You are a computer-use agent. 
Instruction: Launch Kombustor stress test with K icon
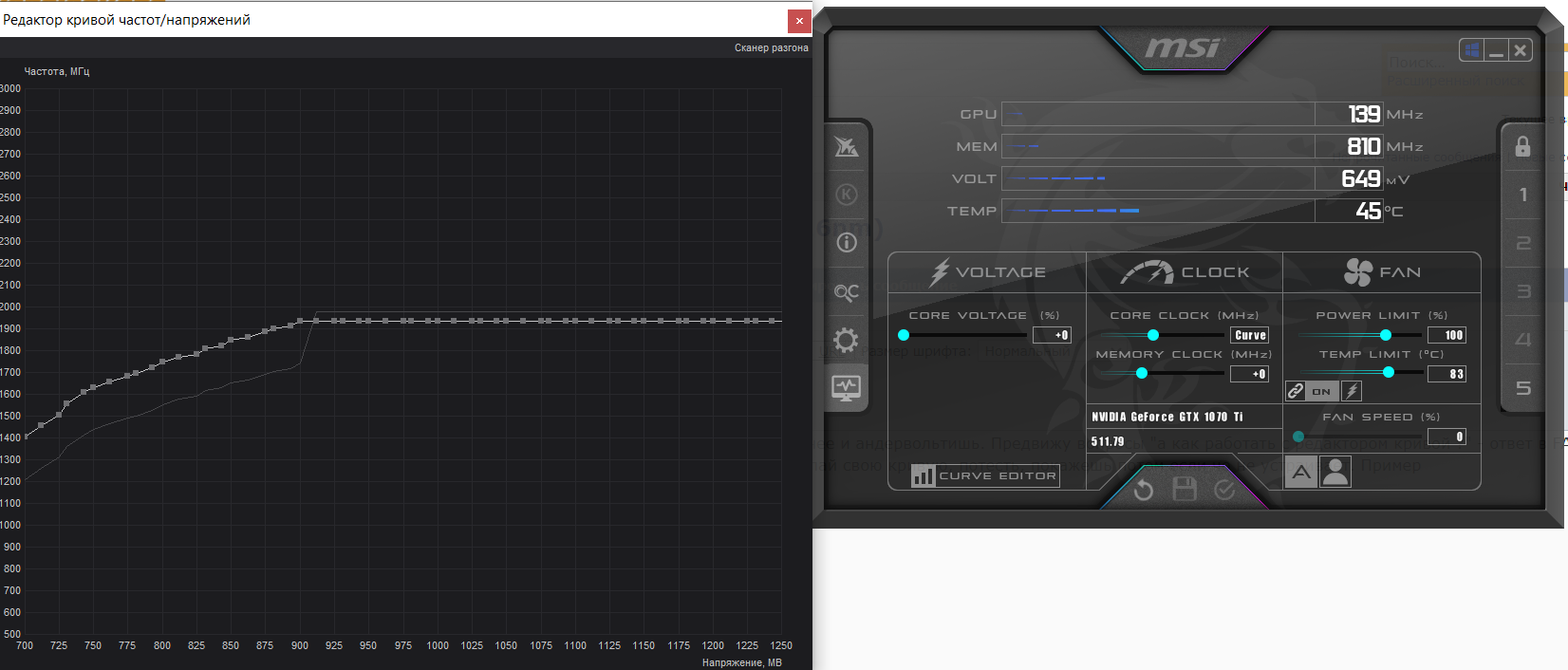click(846, 195)
